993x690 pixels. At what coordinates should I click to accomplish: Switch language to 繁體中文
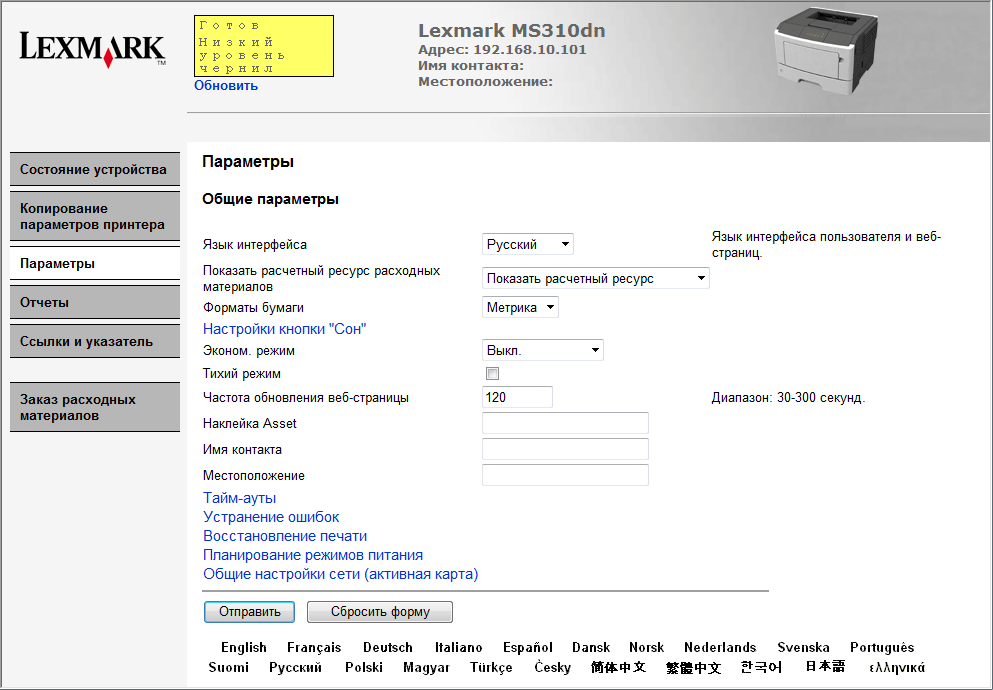[693, 667]
